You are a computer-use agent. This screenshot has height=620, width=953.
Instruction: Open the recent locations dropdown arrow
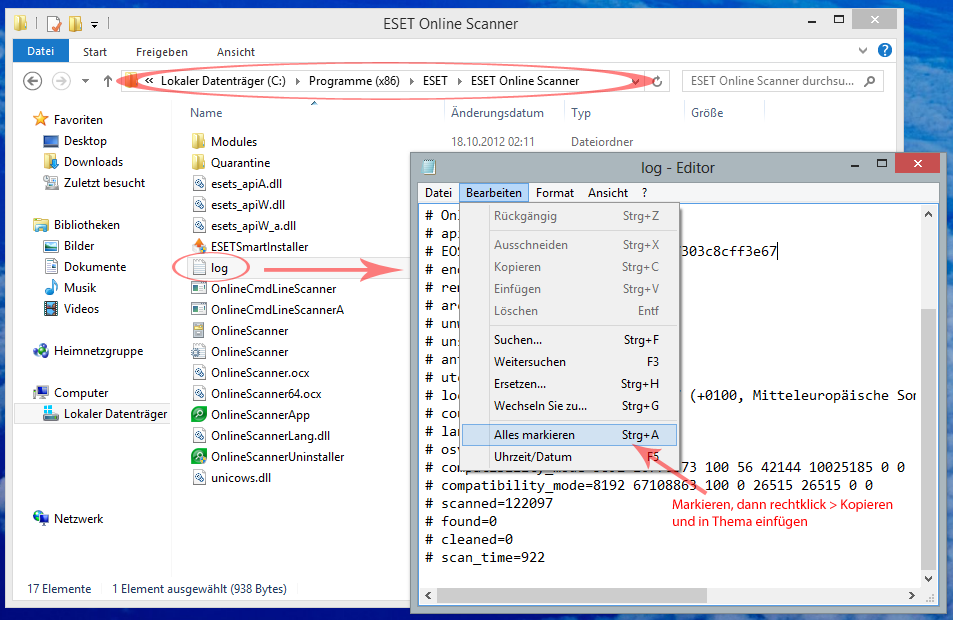coord(85,81)
